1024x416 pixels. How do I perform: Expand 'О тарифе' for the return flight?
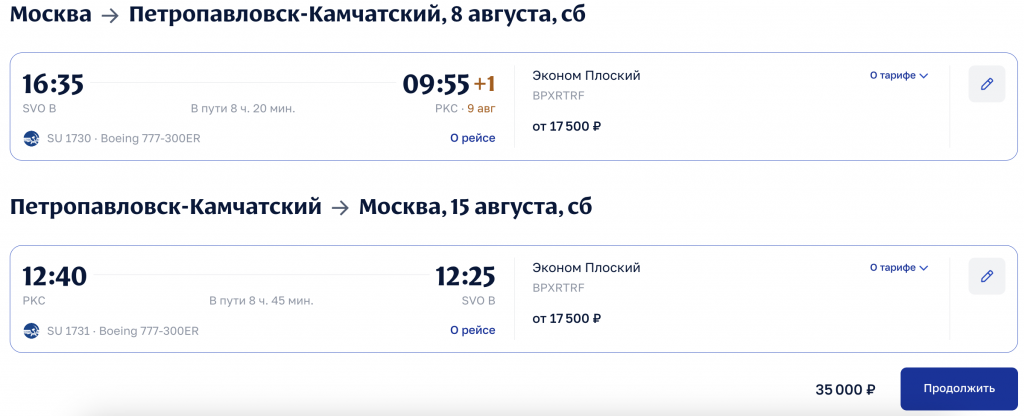[898, 268]
